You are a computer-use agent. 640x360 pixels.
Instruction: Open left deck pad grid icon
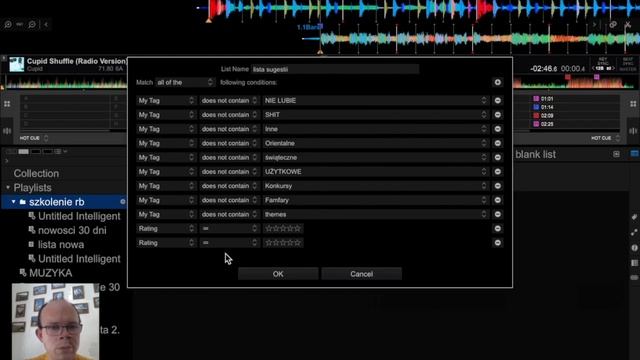coord(7,104)
